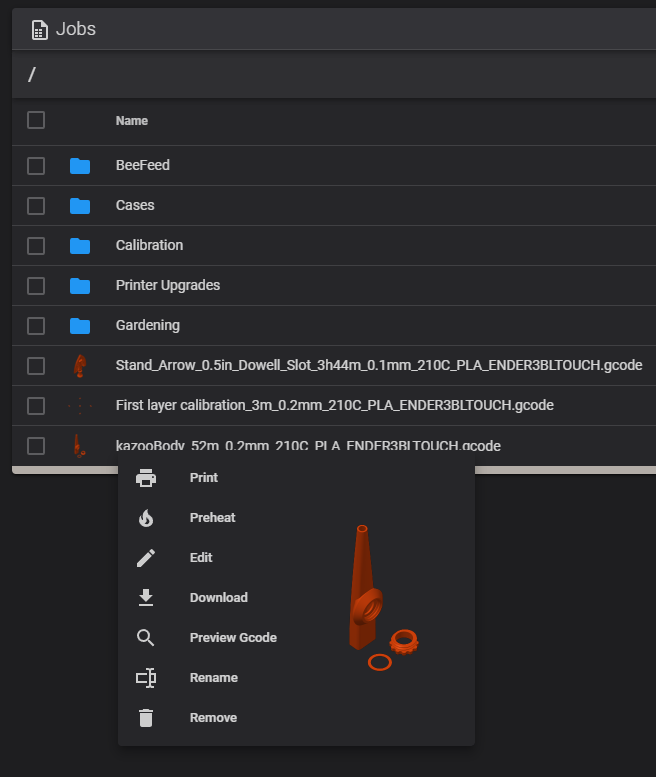Click the pencil Edit icon

point(146,558)
